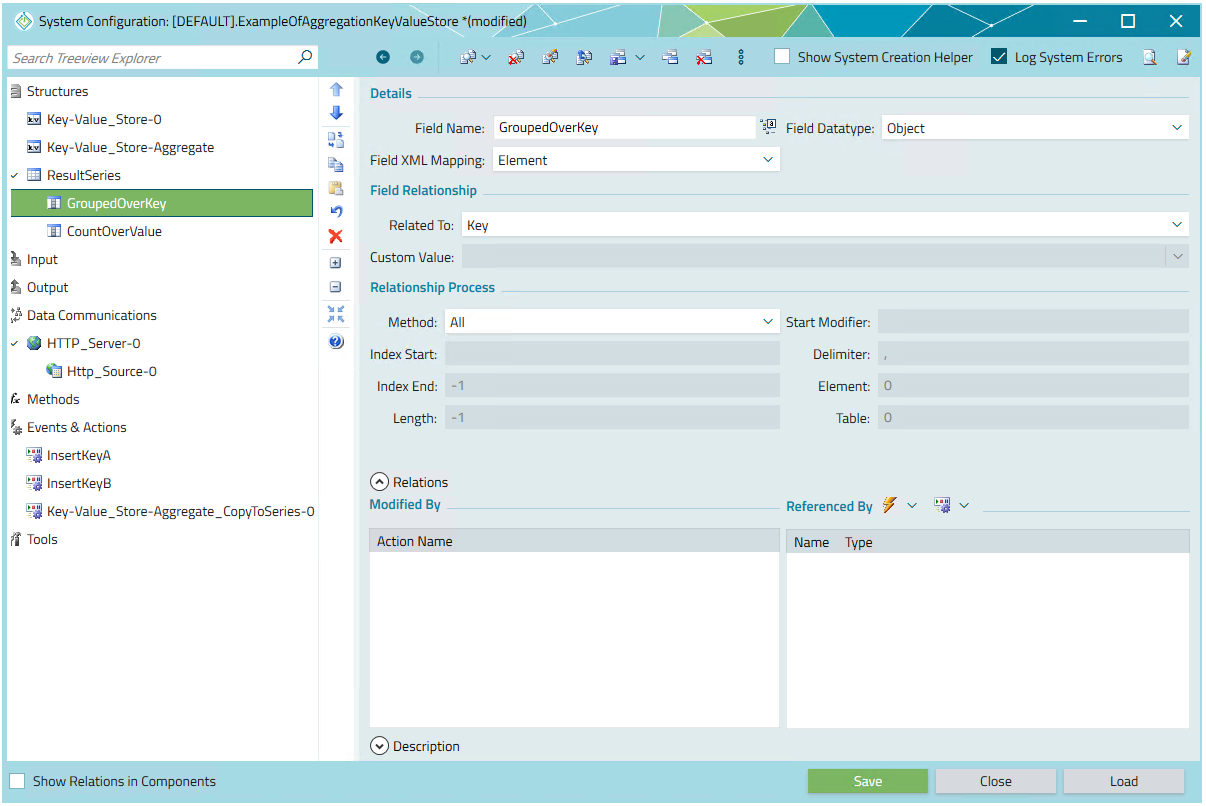
Task: Click the search magnifier icon in Treeview Explorer
Action: click(x=305, y=58)
